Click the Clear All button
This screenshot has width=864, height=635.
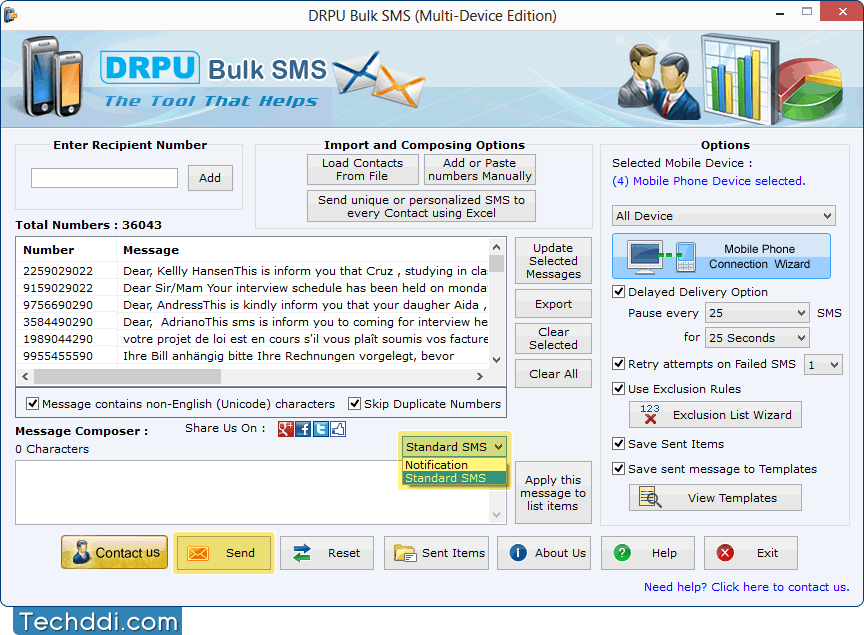pos(553,374)
